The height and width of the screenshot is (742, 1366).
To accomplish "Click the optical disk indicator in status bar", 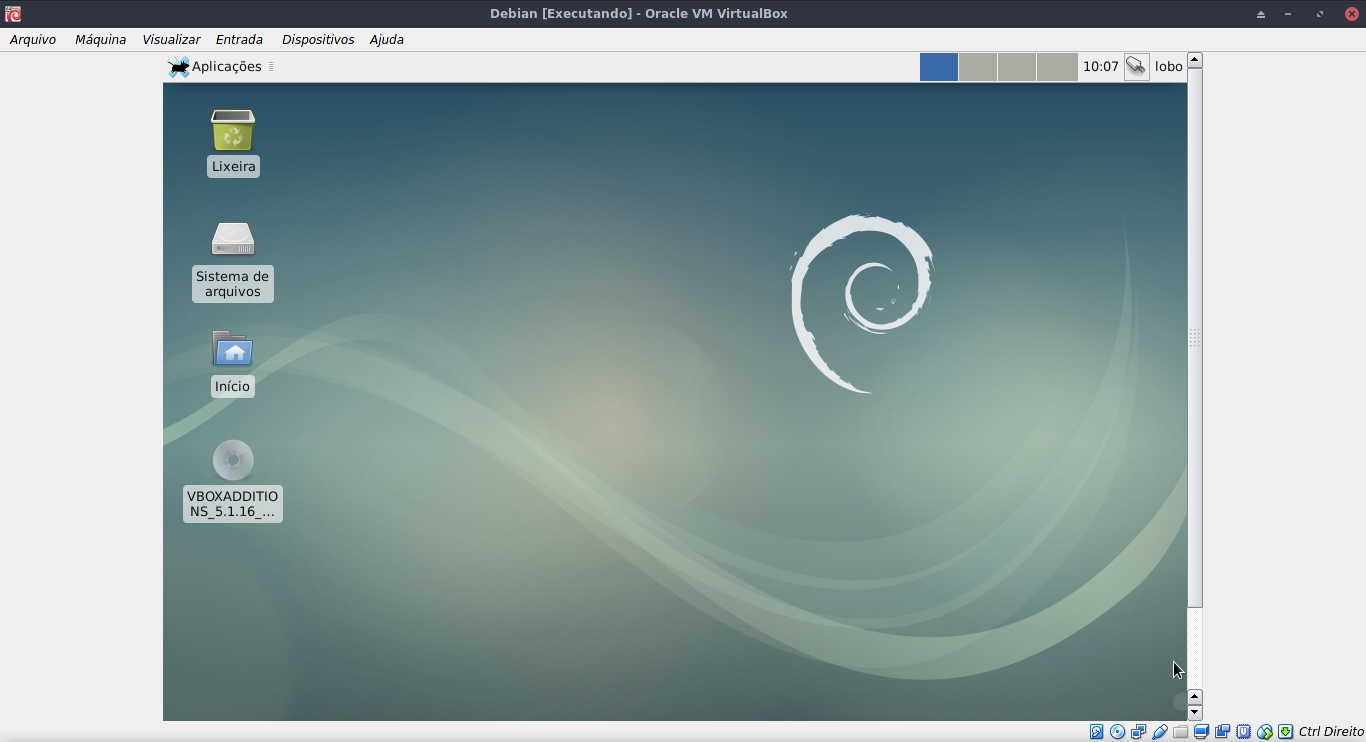I will point(1118,732).
